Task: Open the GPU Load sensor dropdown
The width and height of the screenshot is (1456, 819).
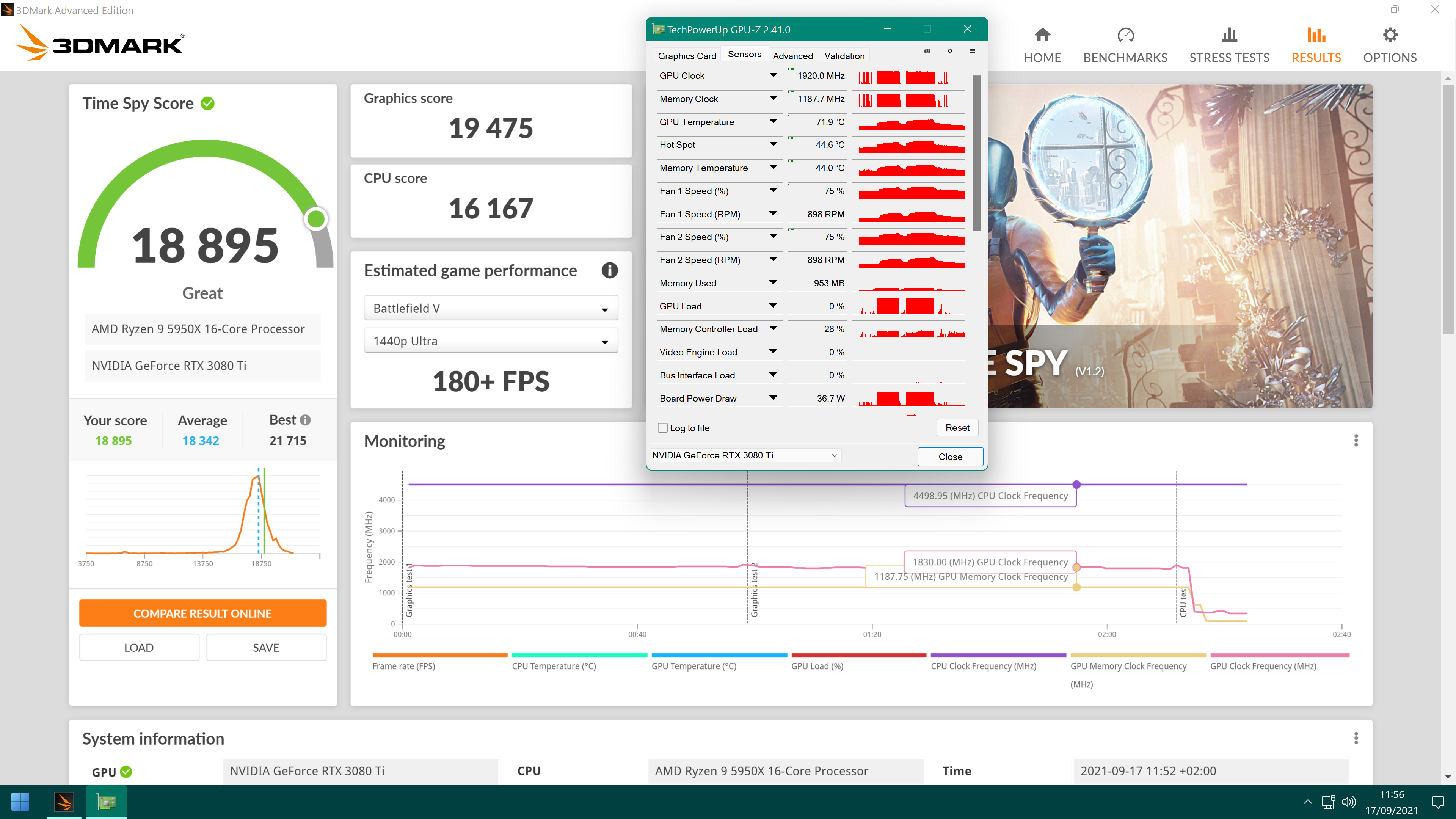Action: [x=773, y=306]
